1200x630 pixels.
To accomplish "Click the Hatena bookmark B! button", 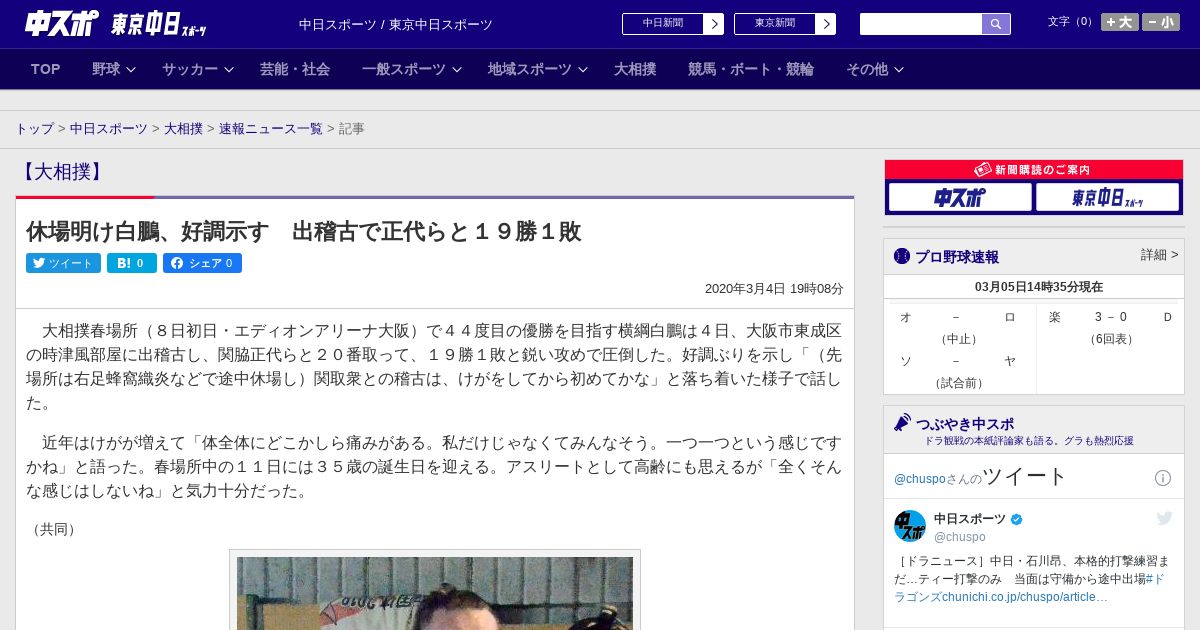I will [132, 263].
